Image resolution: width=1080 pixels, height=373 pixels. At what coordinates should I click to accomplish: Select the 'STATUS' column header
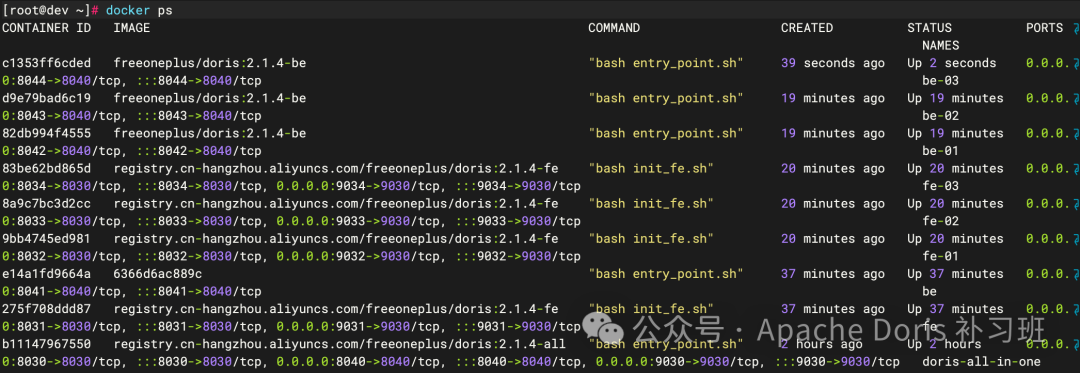(929, 28)
